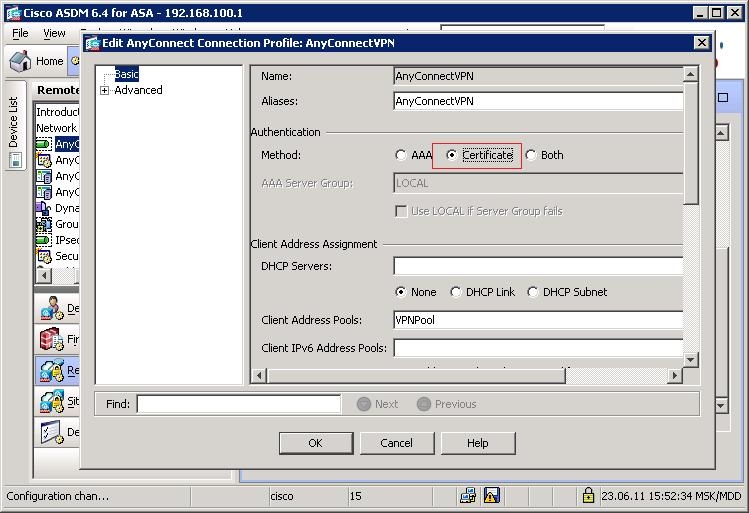This screenshot has width=749, height=513.
Task: Click "Configuration chan…" status bar text
Action: (x=58, y=496)
